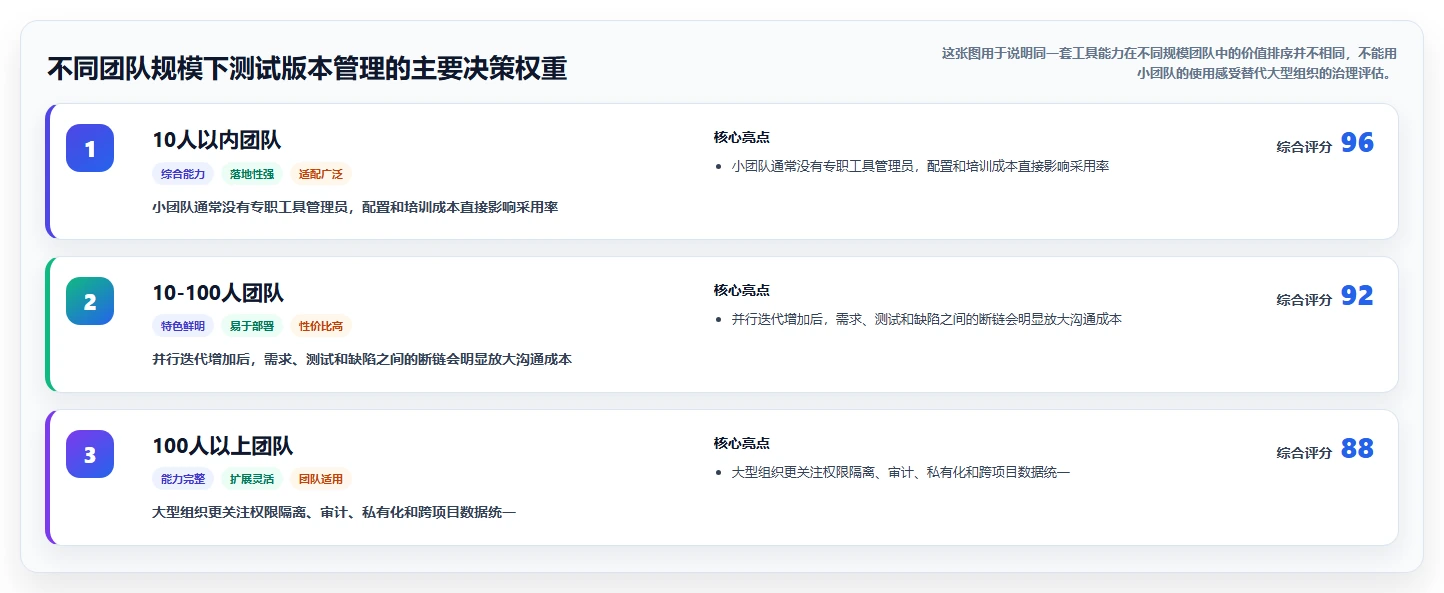
Task: Click the 100人以上团队 heading
Action: (x=223, y=446)
